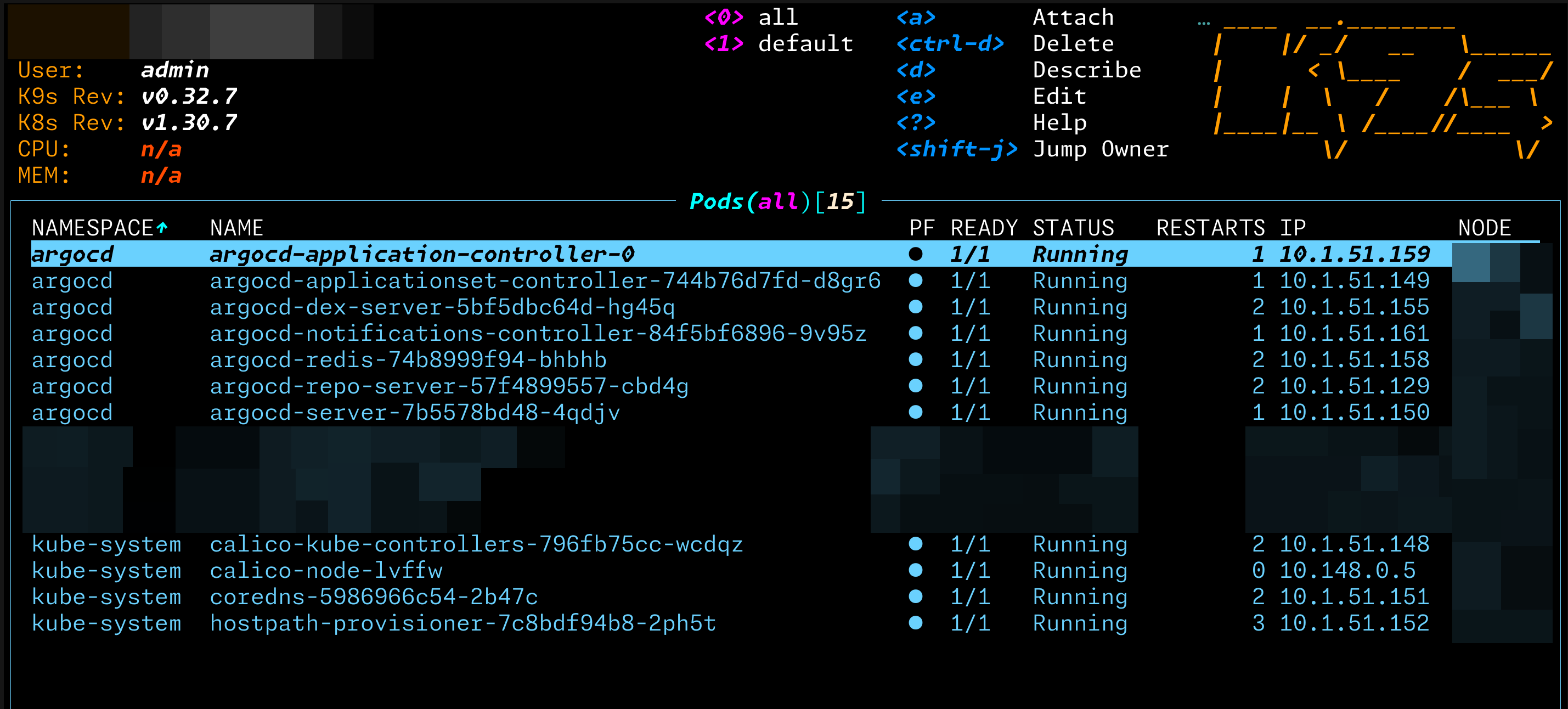Sort by the NAME column header
Image resolution: width=1568 pixels, height=709 pixels.
coord(236,228)
